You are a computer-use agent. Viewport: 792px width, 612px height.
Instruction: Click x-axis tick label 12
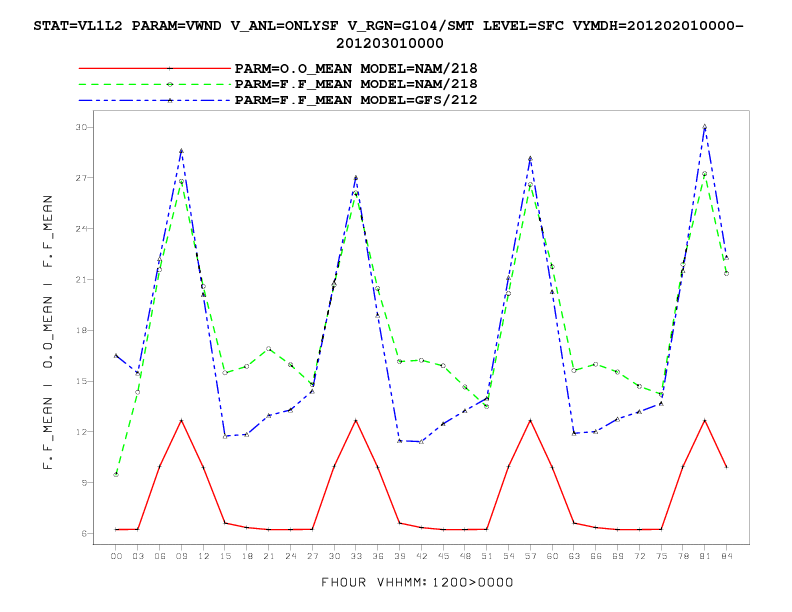tap(203, 556)
